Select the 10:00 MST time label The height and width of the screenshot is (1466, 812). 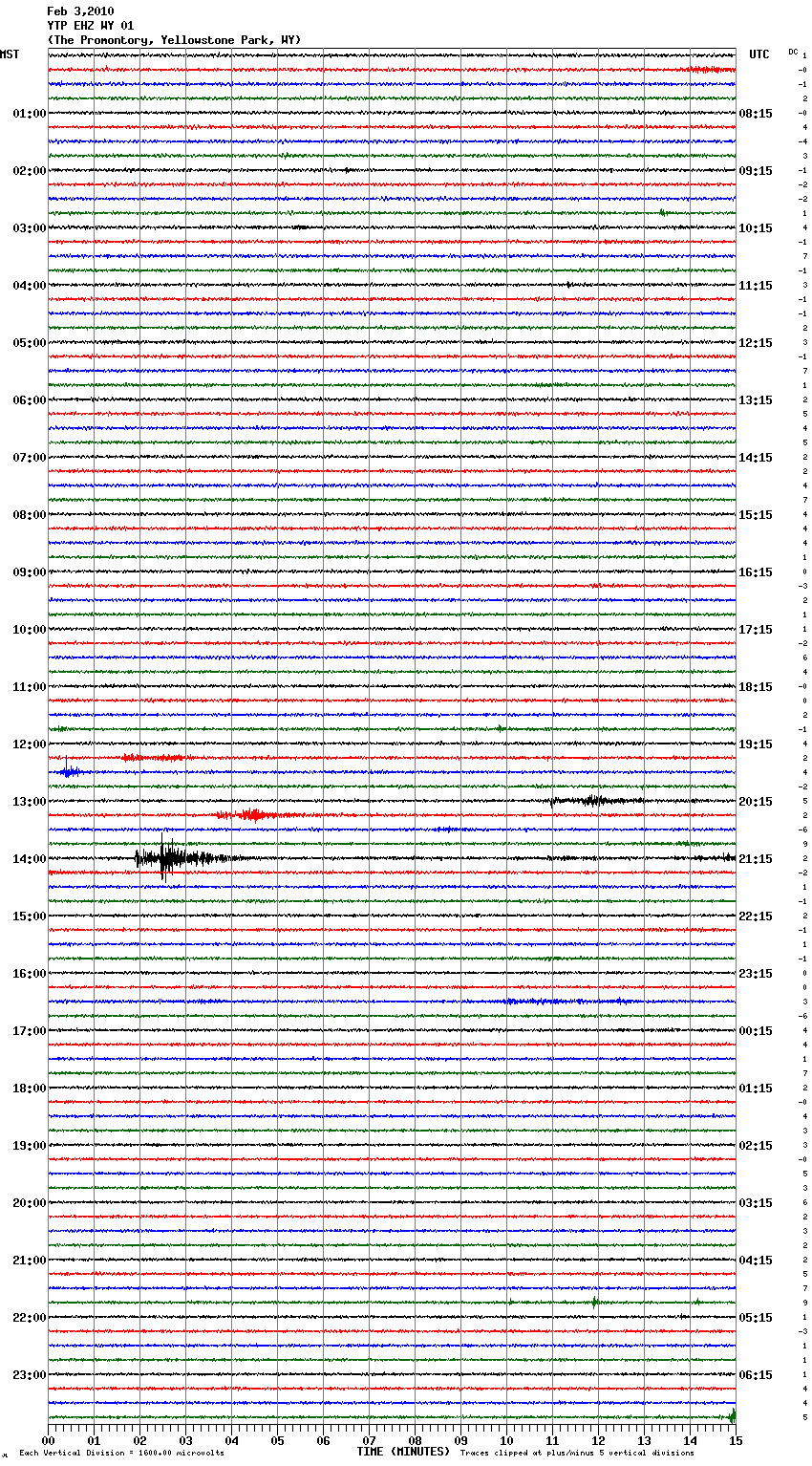pyautogui.click(x=29, y=630)
